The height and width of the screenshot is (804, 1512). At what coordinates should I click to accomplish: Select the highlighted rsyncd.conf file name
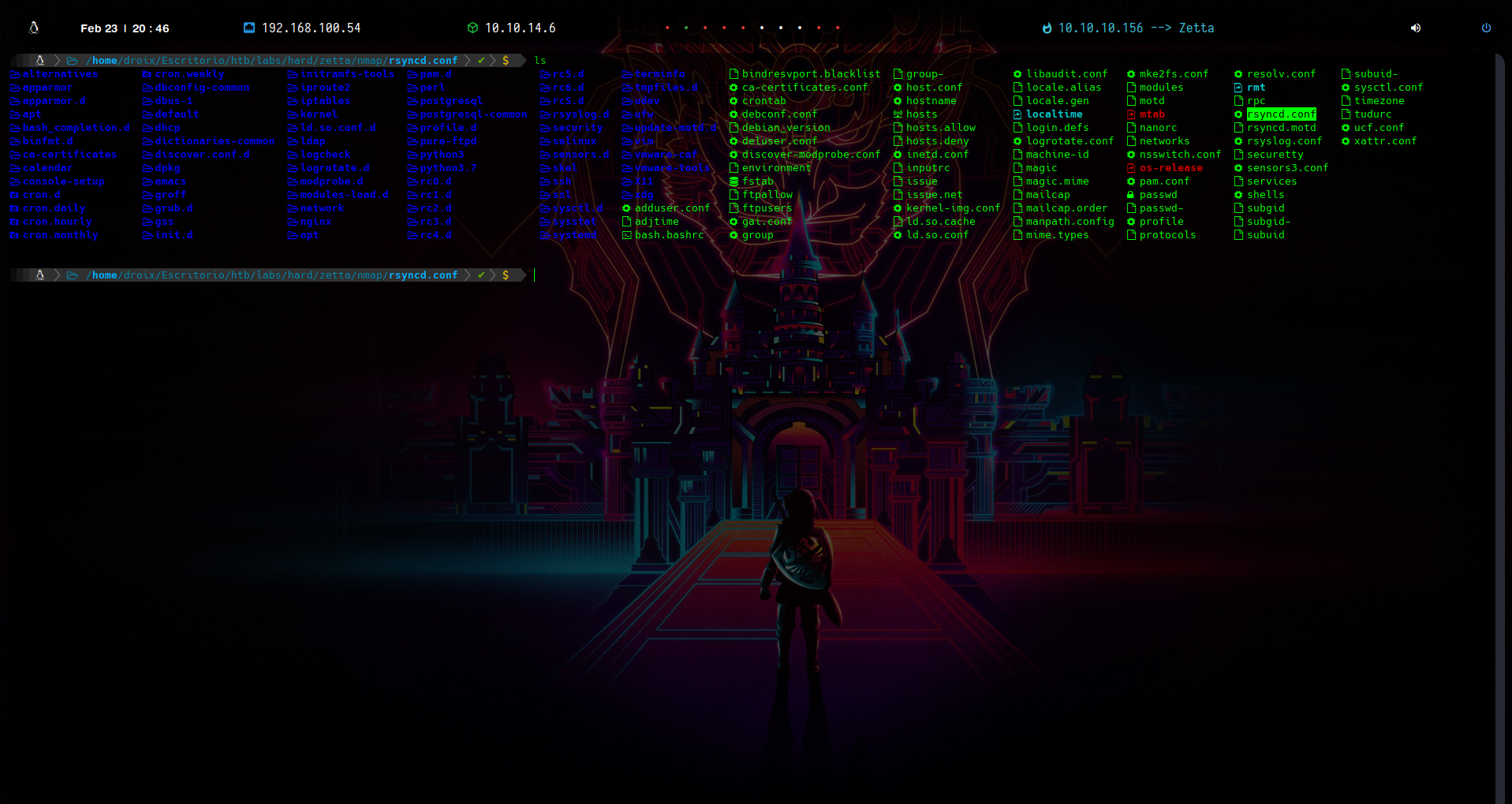pyautogui.click(x=1281, y=114)
